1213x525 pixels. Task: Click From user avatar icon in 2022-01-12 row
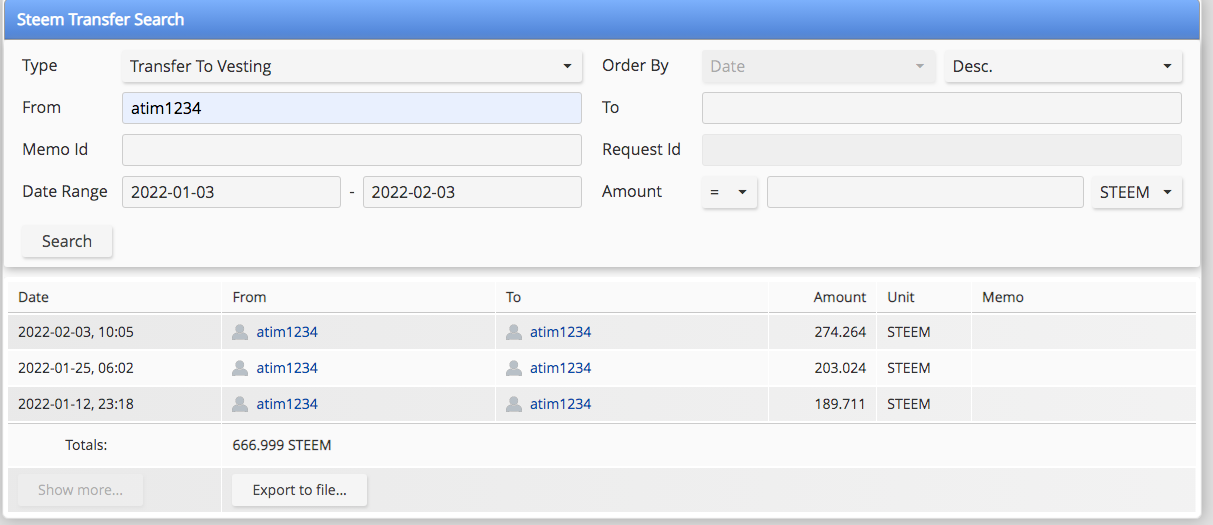240,404
